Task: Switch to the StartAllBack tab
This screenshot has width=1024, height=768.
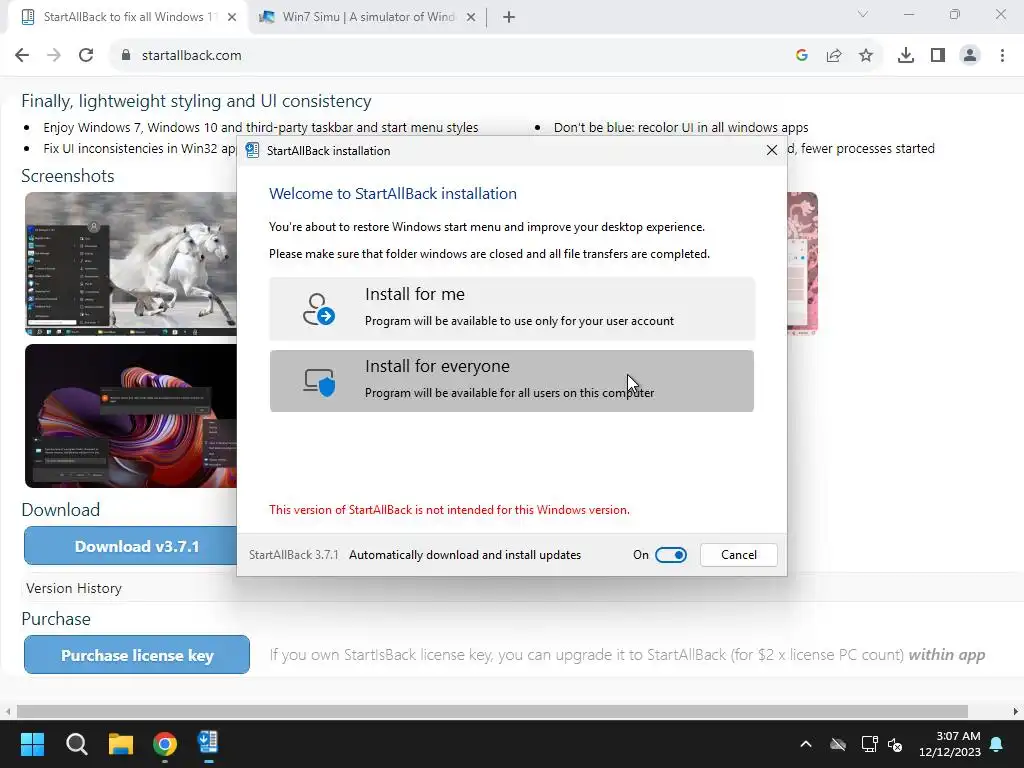Action: [127, 17]
